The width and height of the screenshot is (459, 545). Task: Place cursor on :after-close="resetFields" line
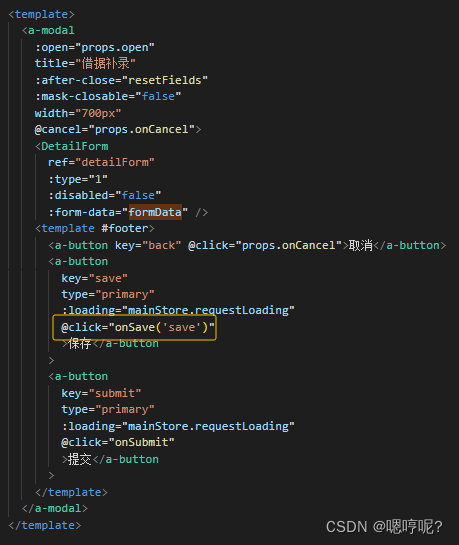click(x=121, y=80)
